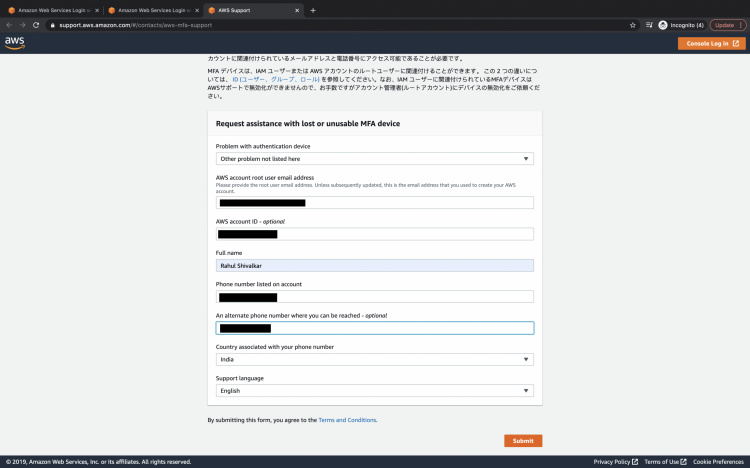Click the browser back arrow
The image size is (750, 468).
[x=8, y=25]
